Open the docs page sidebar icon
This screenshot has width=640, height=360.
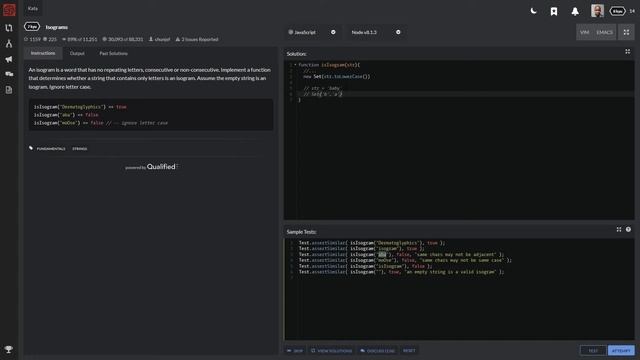9,90
